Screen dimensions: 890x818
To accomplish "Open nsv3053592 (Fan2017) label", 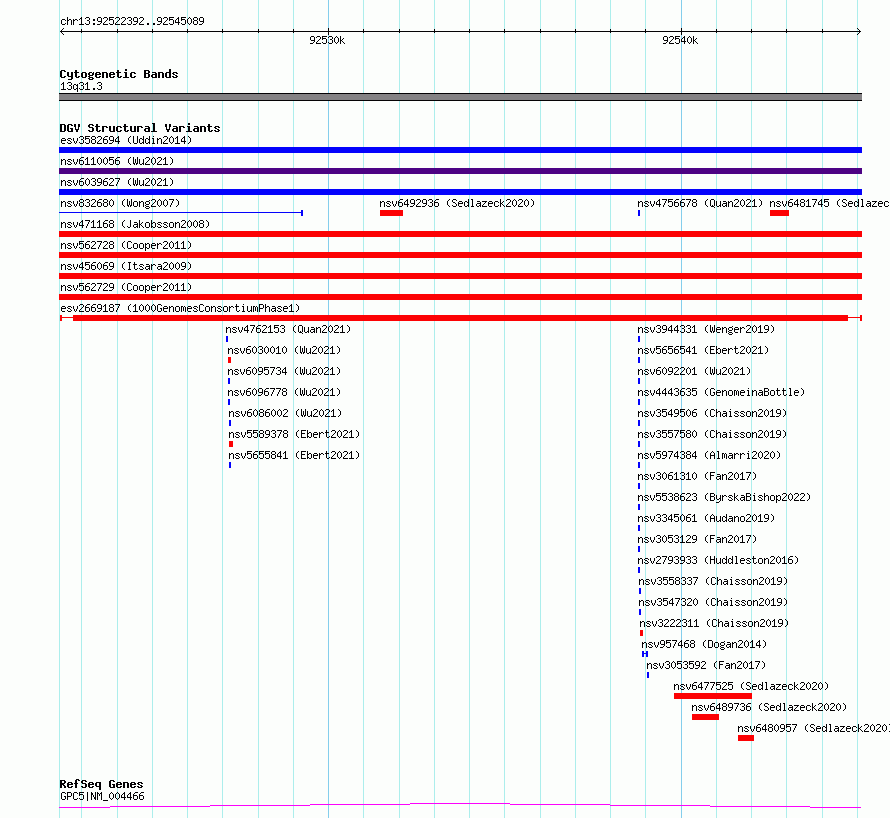I will click(706, 665).
